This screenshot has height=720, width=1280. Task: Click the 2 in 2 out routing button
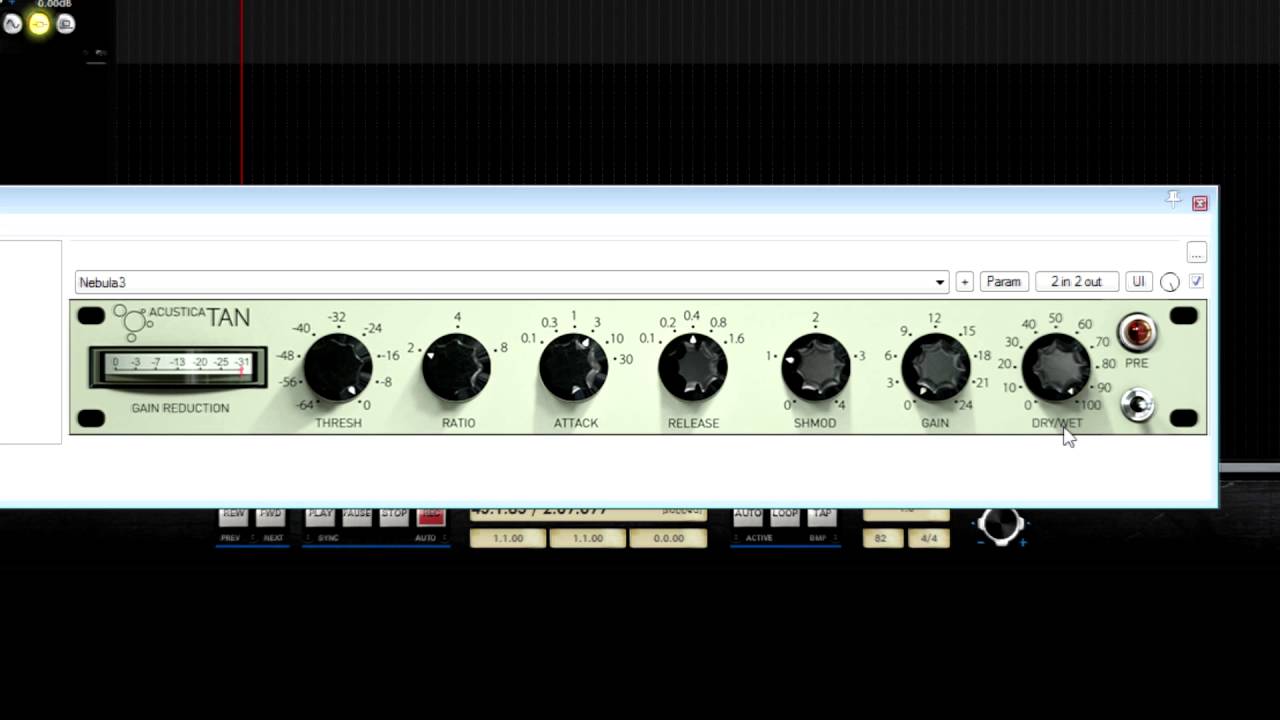point(1076,282)
